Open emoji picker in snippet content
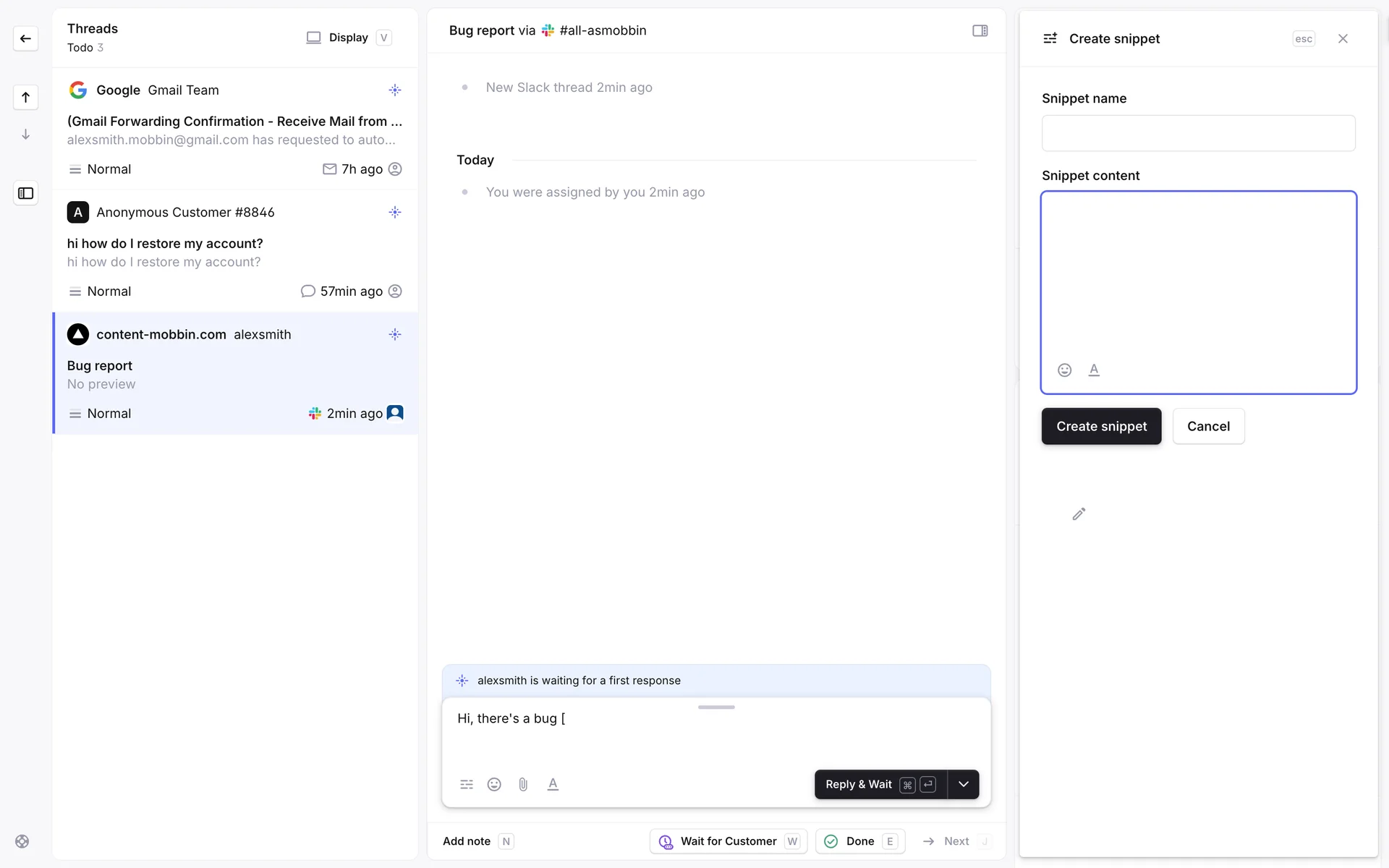 click(1064, 370)
